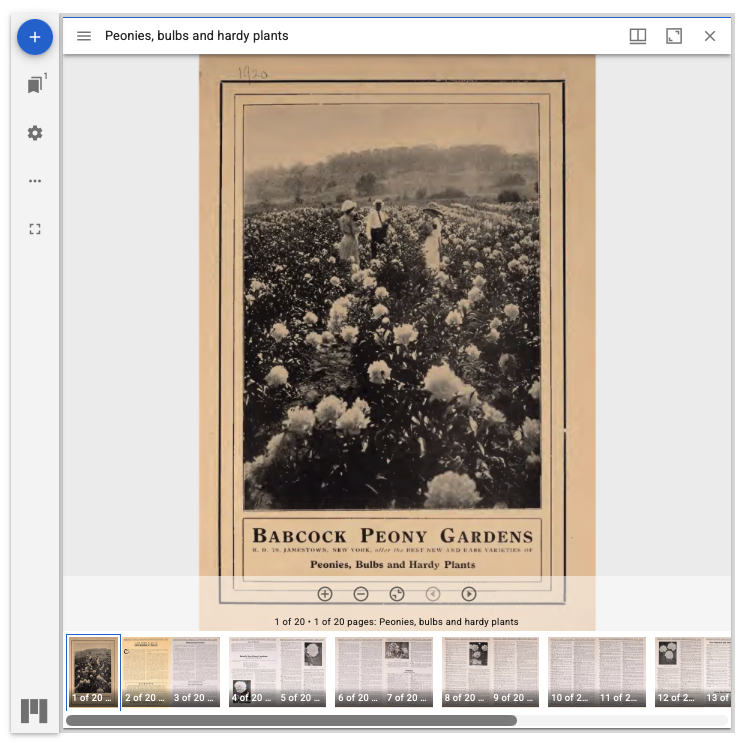This screenshot has height=743, width=754.
Task: Select thumbnail 11 of 20
Action: point(622,672)
